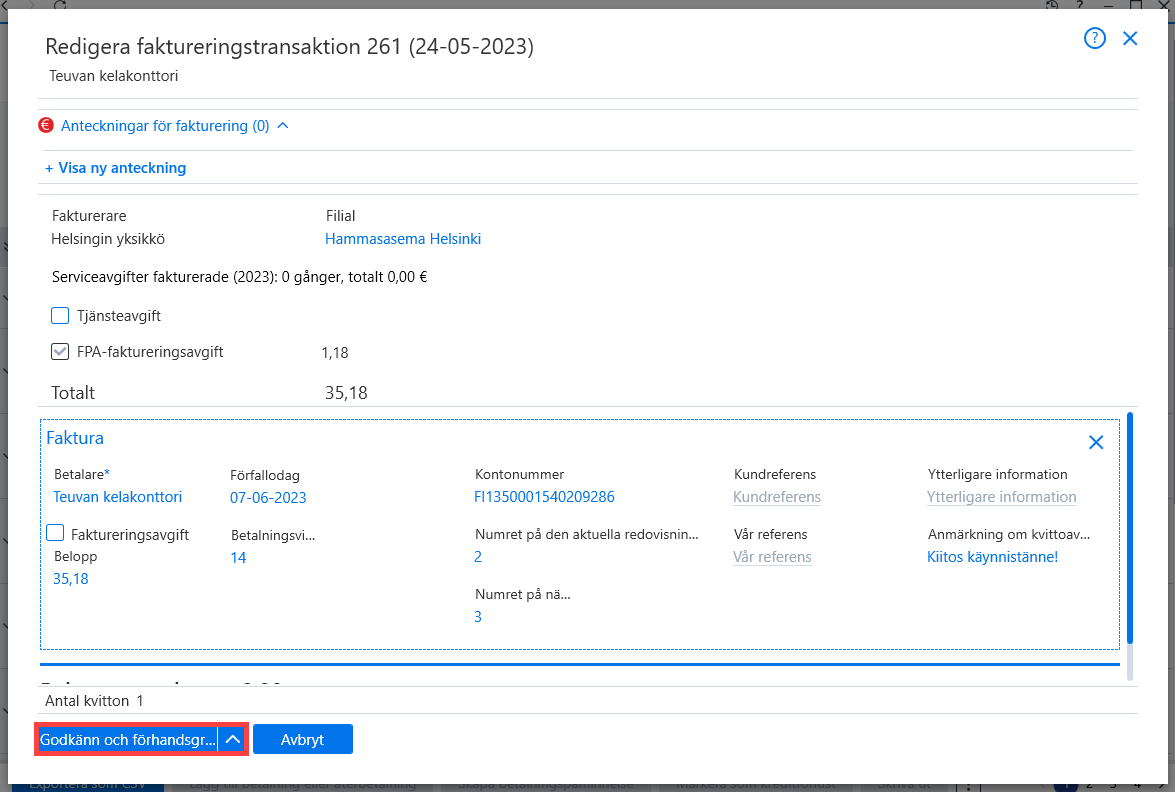Click Godkänn och förhandsgr... button
This screenshot has width=1175, height=792.
[x=127, y=740]
